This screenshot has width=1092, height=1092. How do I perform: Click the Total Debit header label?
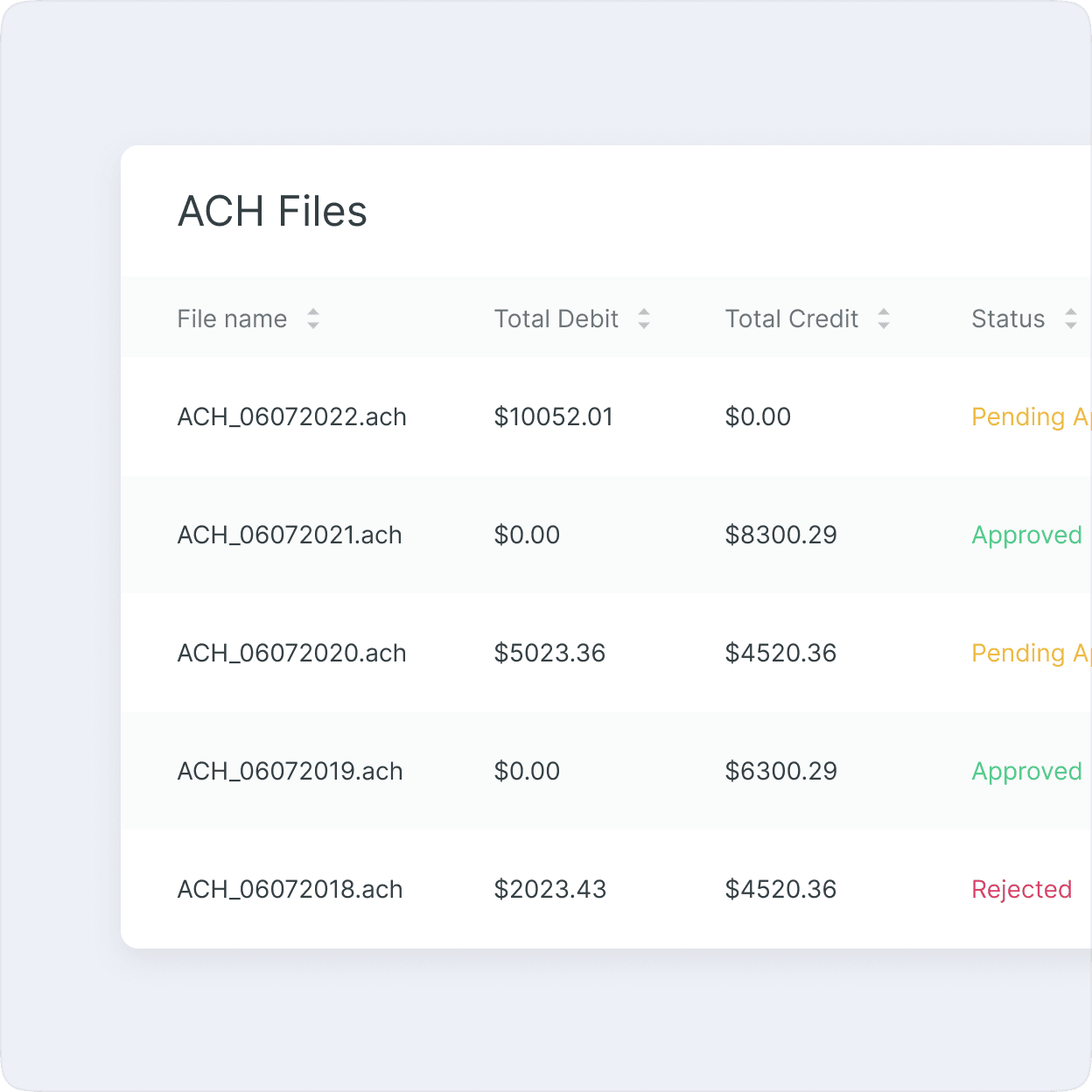[556, 319]
